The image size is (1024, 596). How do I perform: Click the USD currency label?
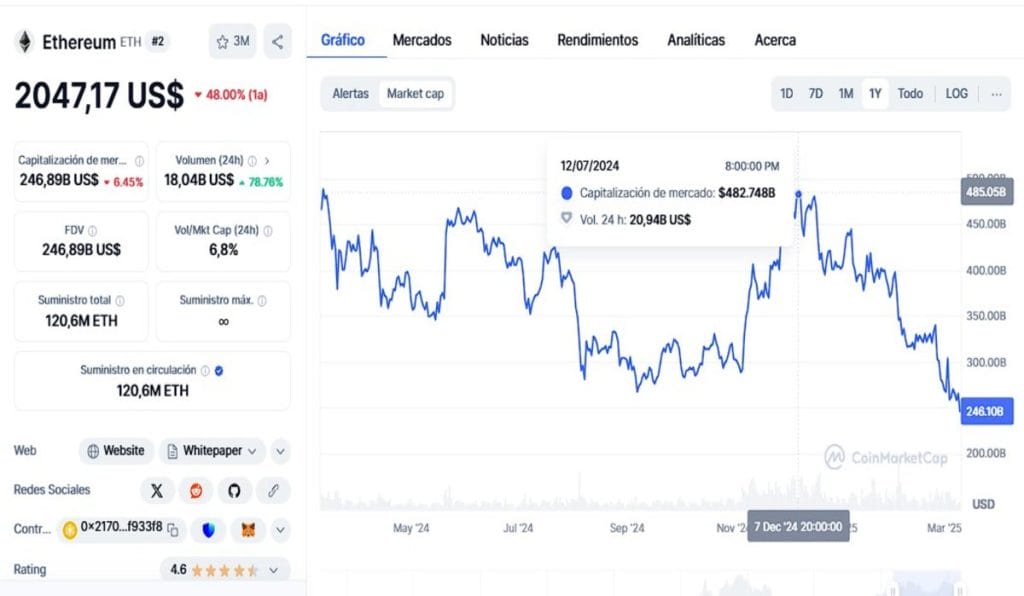(x=983, y=505)
